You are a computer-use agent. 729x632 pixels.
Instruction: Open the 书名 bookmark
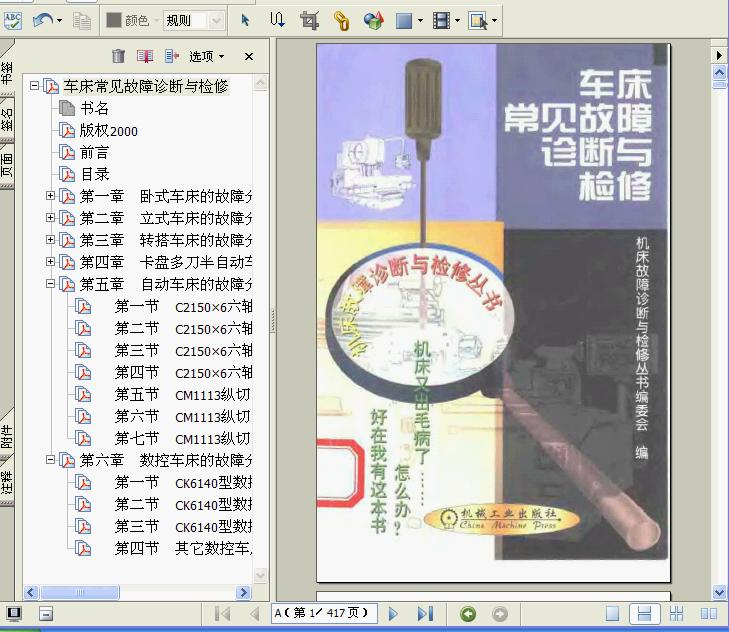[94, 108]
